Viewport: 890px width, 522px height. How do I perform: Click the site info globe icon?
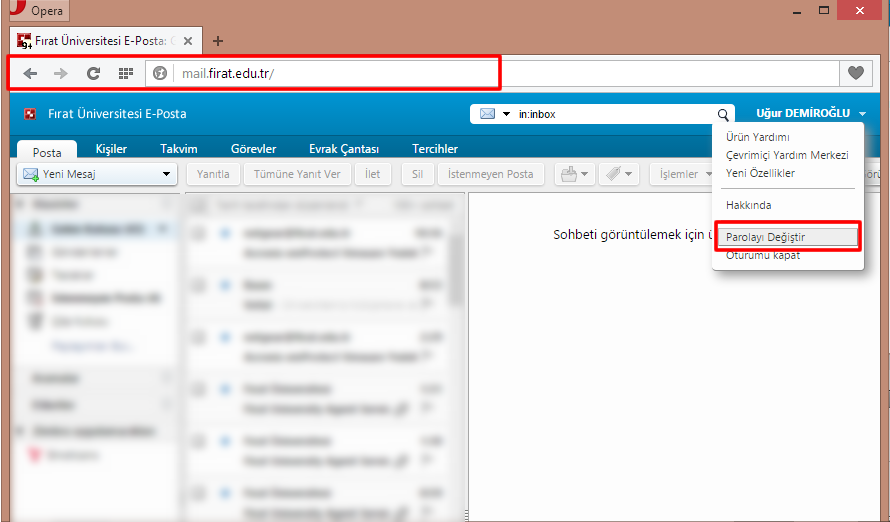tap(160, 73)
